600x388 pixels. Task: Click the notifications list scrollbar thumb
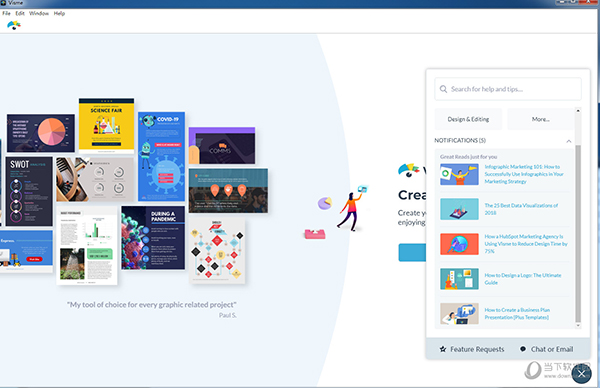(x=578, y=233)
